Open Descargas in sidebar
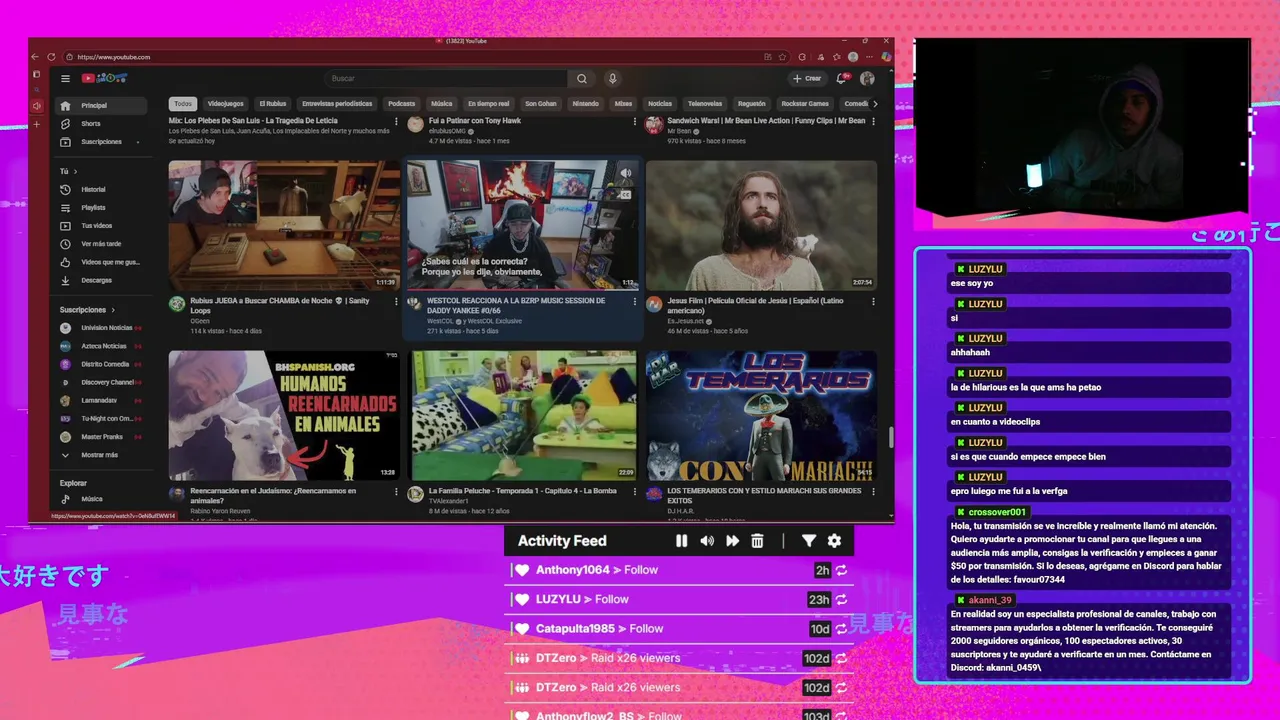This screenshot has width=1280, height=720. tap(100, 280)
